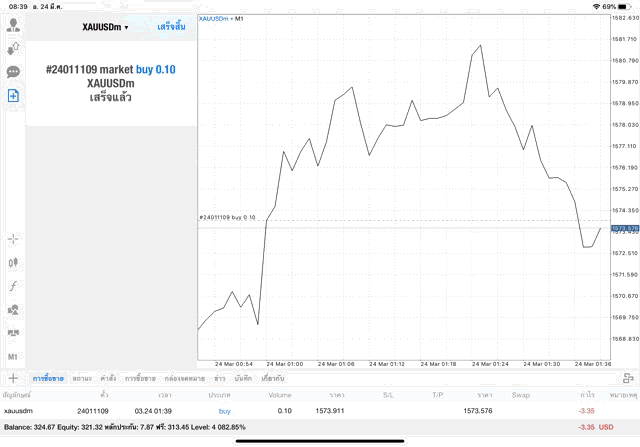Open the chat speech bubble icon
640x447 pixels.
point(14,72)
